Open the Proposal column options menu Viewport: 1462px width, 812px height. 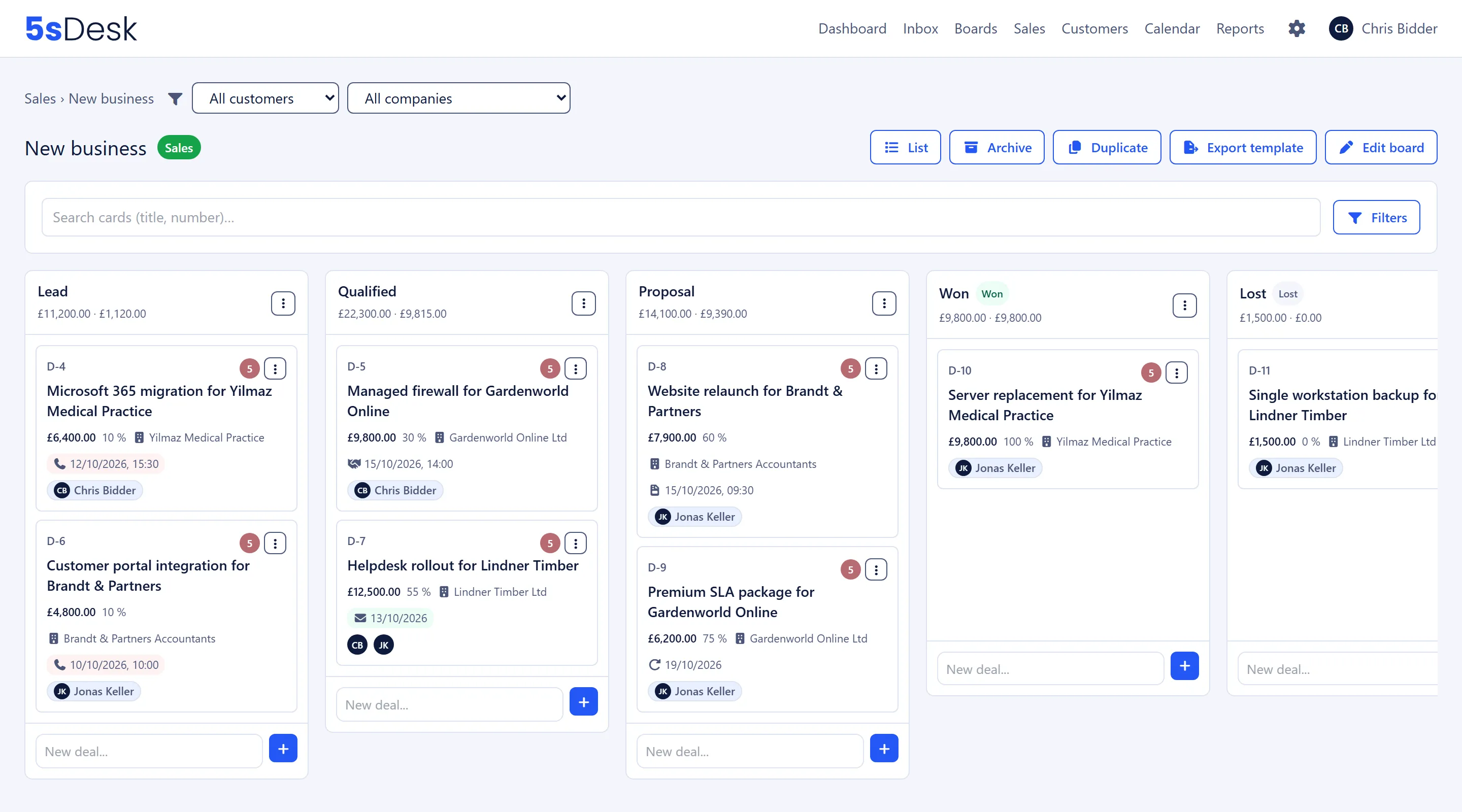[884, 303]
